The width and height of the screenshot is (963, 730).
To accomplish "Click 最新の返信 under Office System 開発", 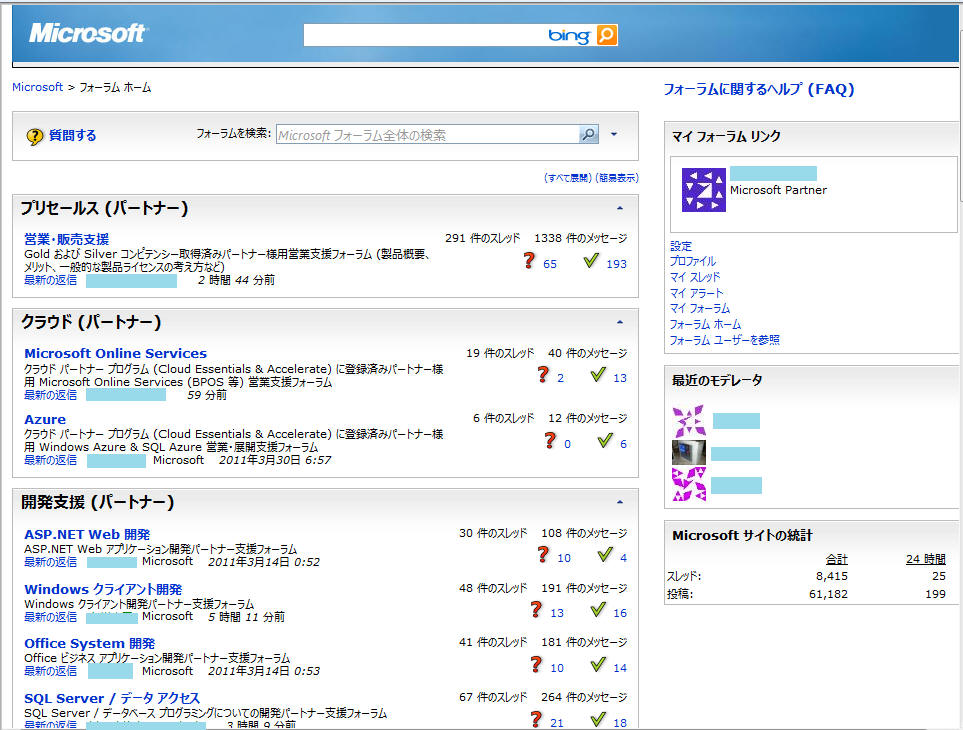I will (x=50, y=672).
